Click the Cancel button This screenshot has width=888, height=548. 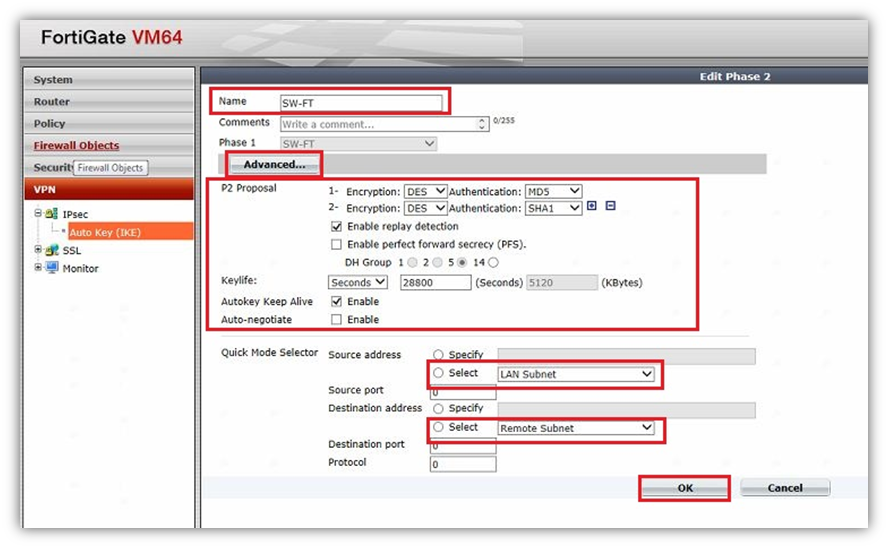785,488
